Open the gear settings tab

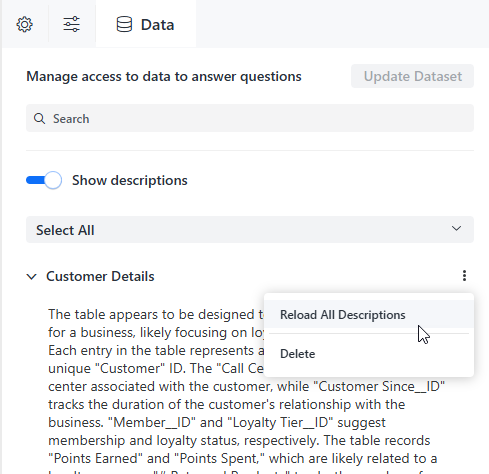[x=25, y=24]
